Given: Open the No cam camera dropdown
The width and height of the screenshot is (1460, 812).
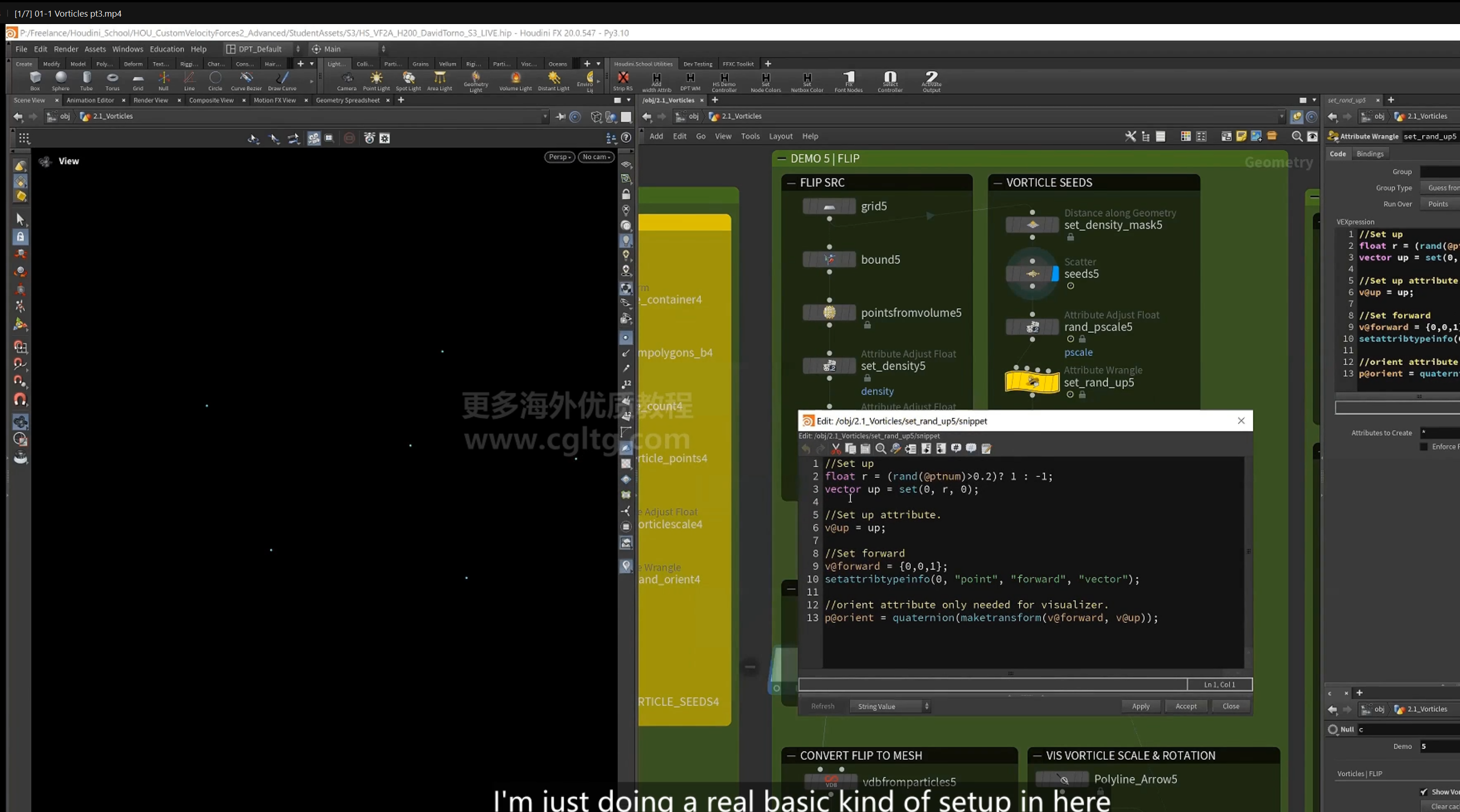Looking at the screenshot, I should (x=596, y=157).
